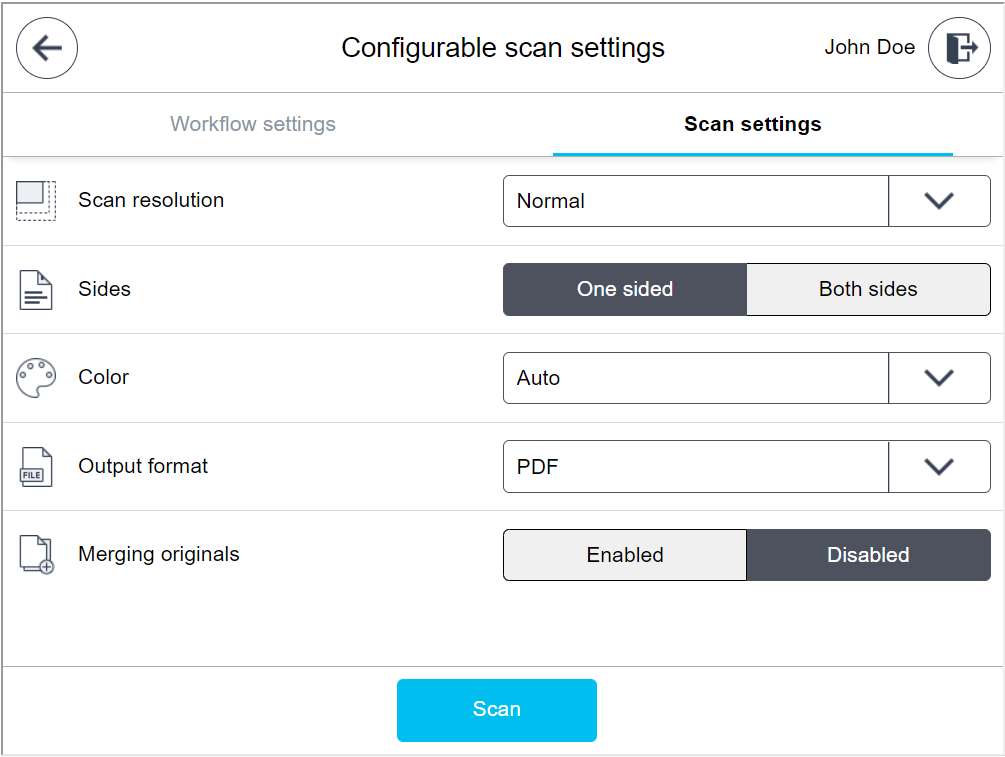1005x757 pixels.
Task: Click the dotted-border resolution thumbnail icon
Action: tap(36, 200)
